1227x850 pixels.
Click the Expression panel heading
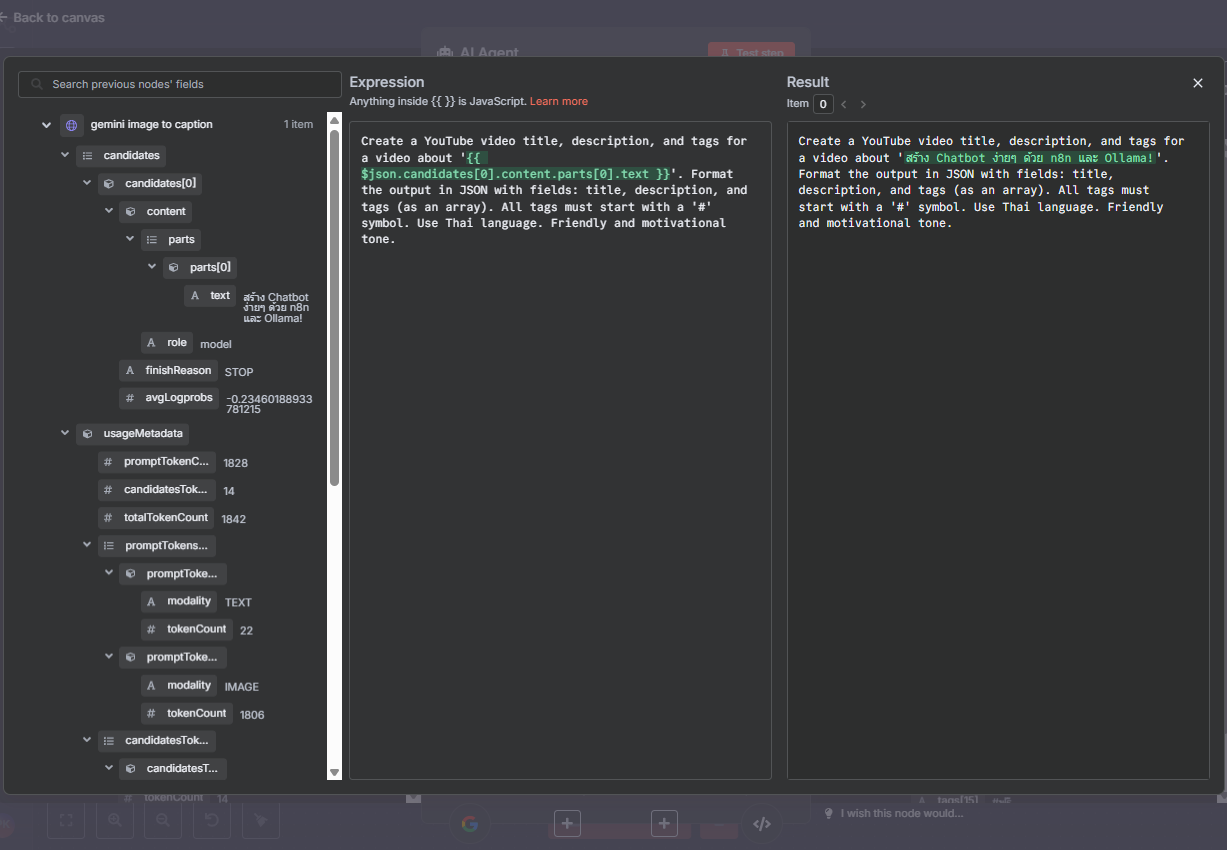[387, 82]
